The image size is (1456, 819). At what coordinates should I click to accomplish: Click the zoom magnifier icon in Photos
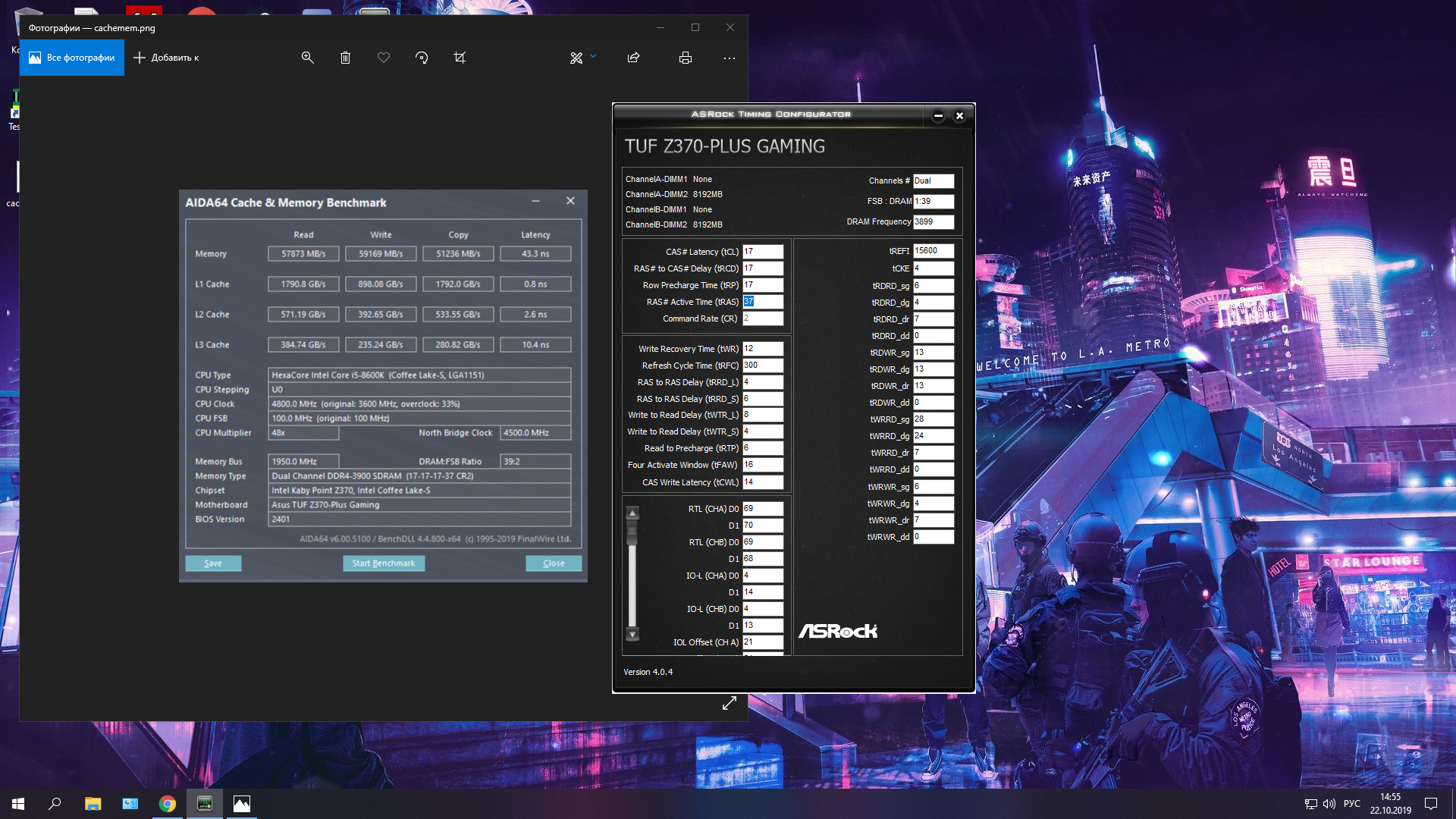(x=307, y=58)
